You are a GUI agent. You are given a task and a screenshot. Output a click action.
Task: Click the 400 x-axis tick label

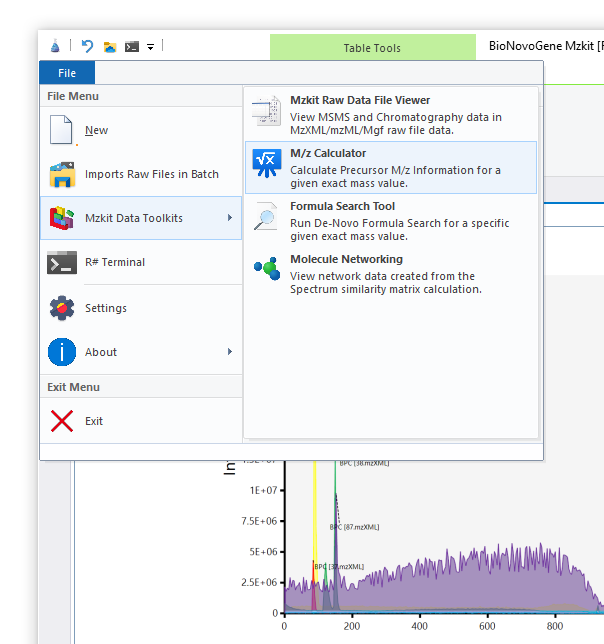click(420, 626)
